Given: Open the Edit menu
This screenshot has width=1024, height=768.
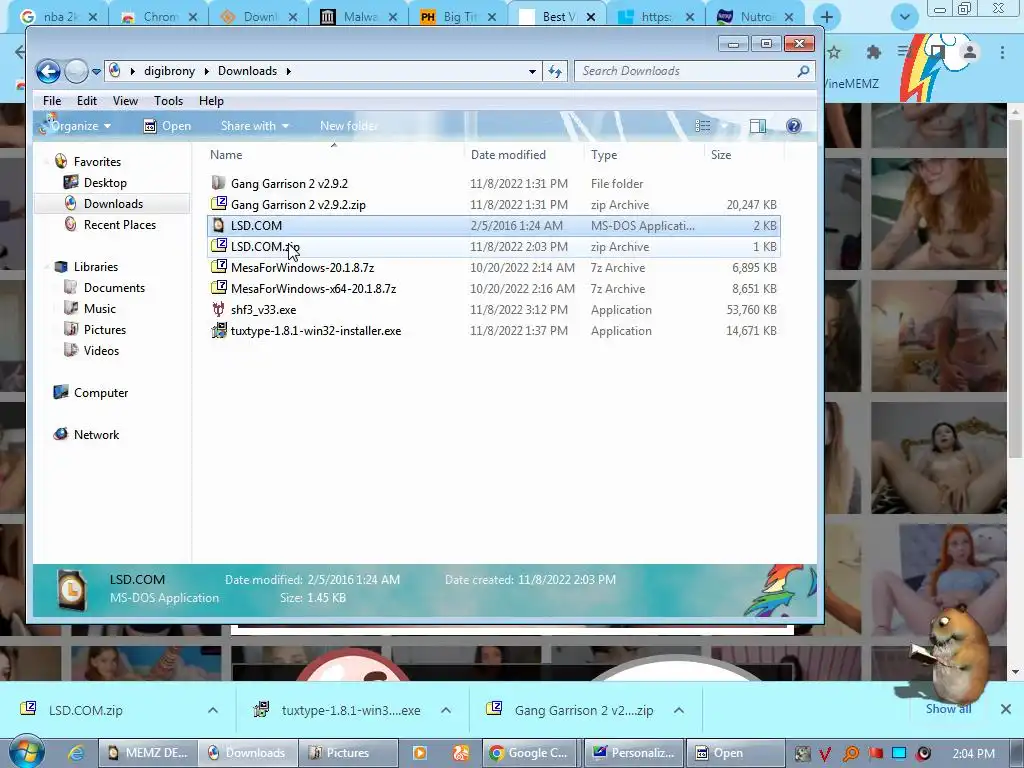Looking at the screenshot, I should 86,101.
